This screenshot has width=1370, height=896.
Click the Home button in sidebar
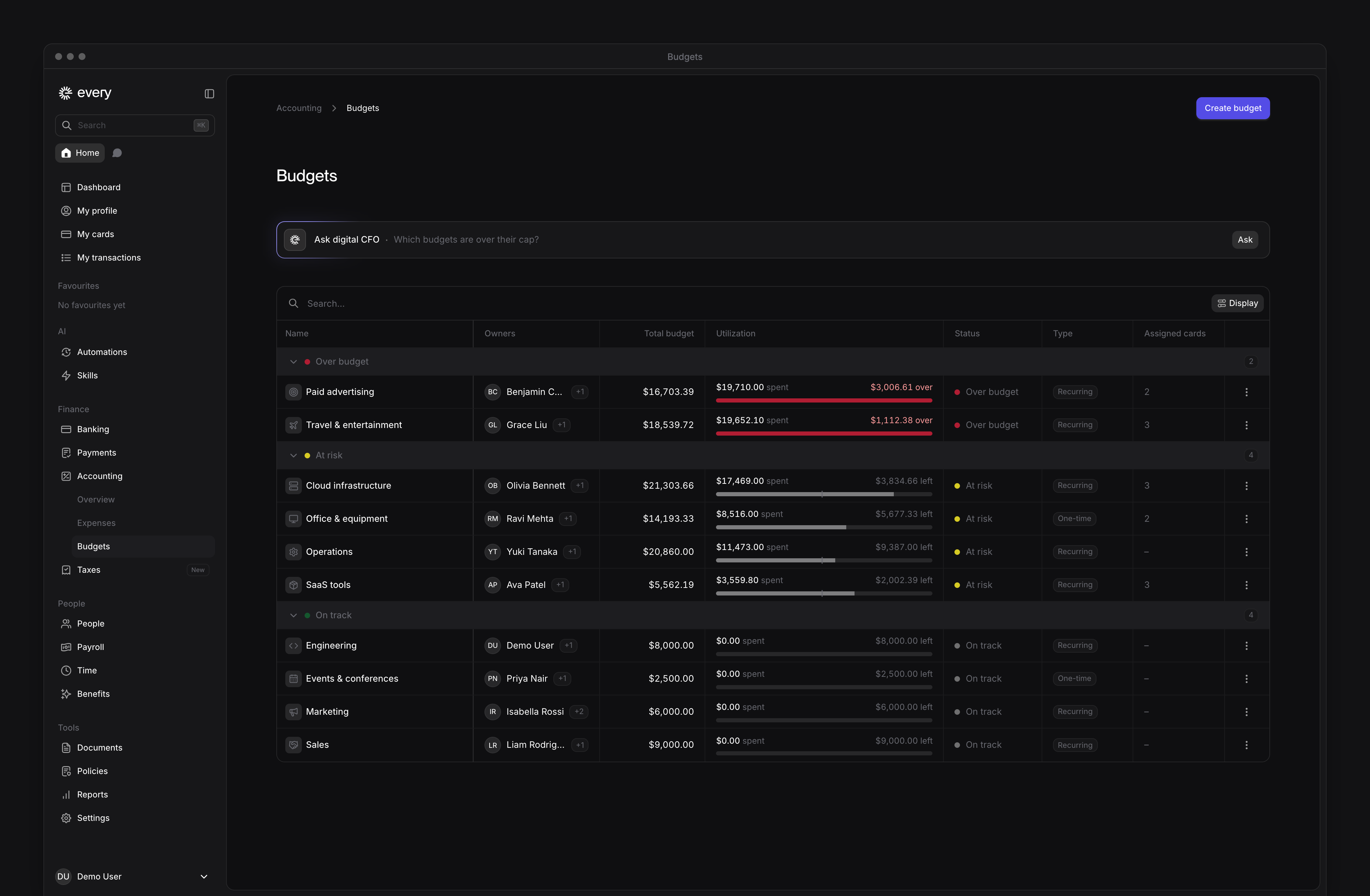80,153
